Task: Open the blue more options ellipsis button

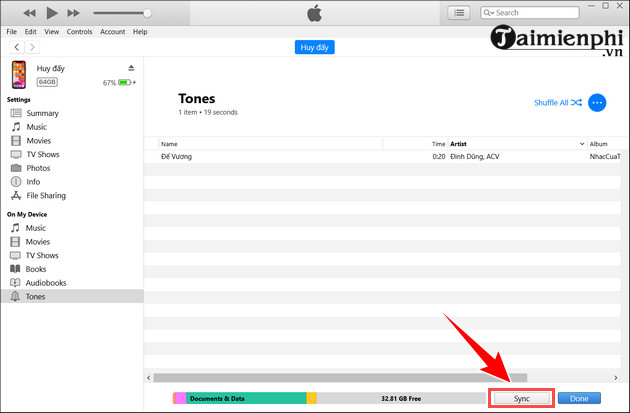Action: pos(597,103)
